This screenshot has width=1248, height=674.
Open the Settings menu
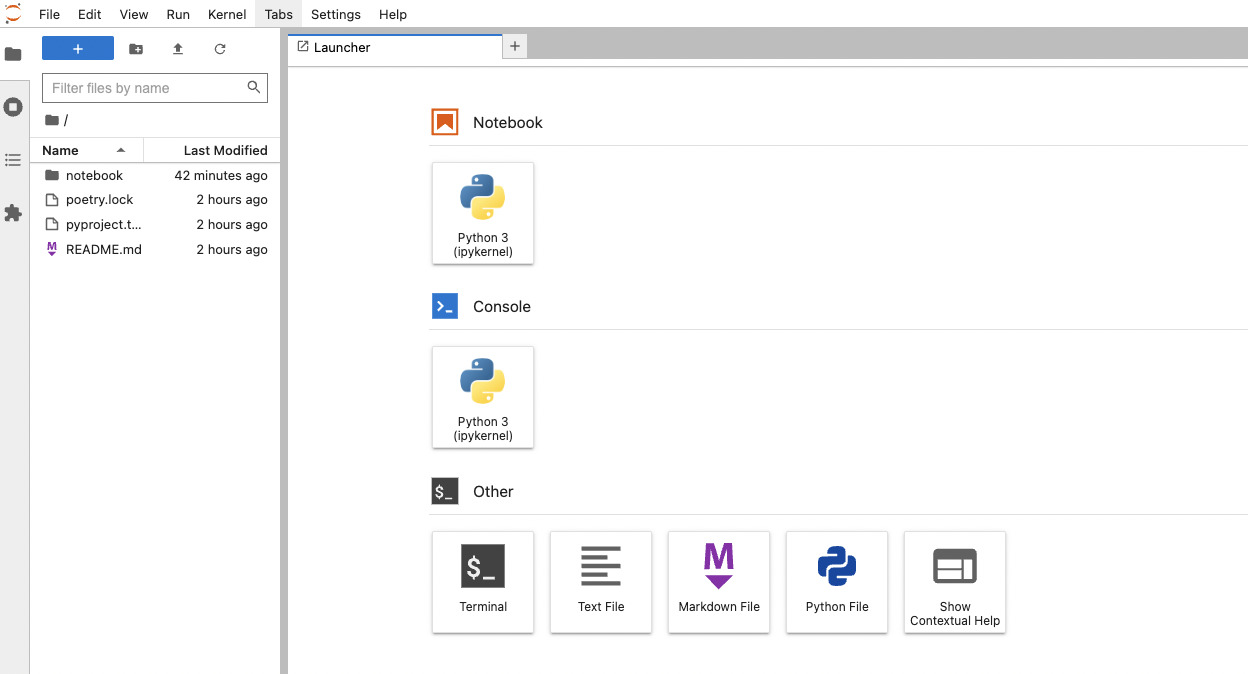[335, 14]
